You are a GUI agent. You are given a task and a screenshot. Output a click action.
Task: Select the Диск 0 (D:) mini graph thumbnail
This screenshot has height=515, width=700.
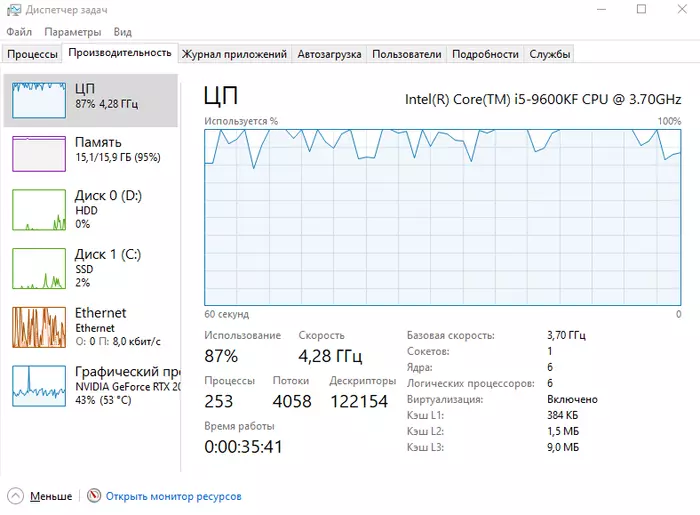(x=39, y=210)
